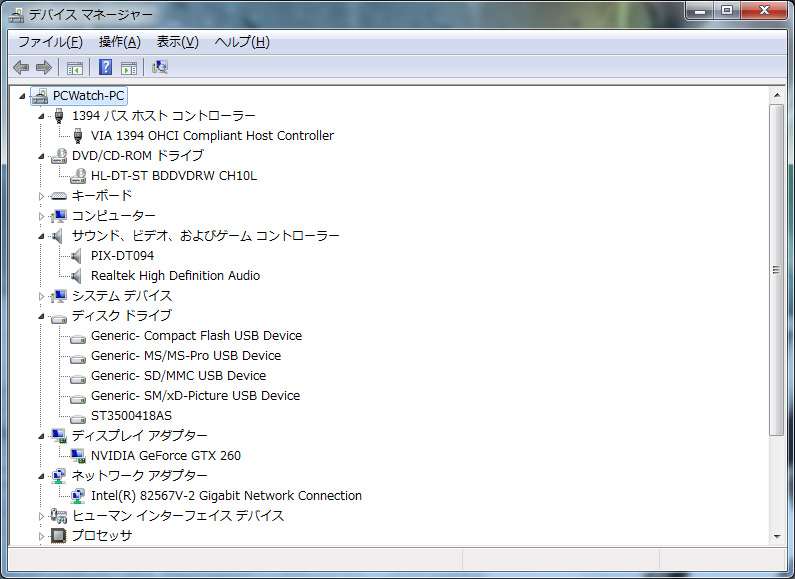
Task: Click the show/hide console tree icon
Action: click(74, 67)
